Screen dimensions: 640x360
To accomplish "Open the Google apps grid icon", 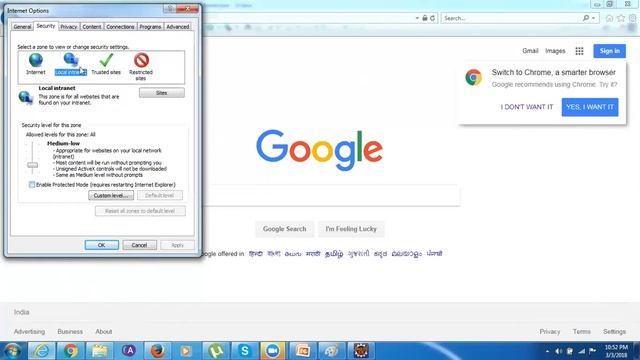I will click(x=579, y=51).
